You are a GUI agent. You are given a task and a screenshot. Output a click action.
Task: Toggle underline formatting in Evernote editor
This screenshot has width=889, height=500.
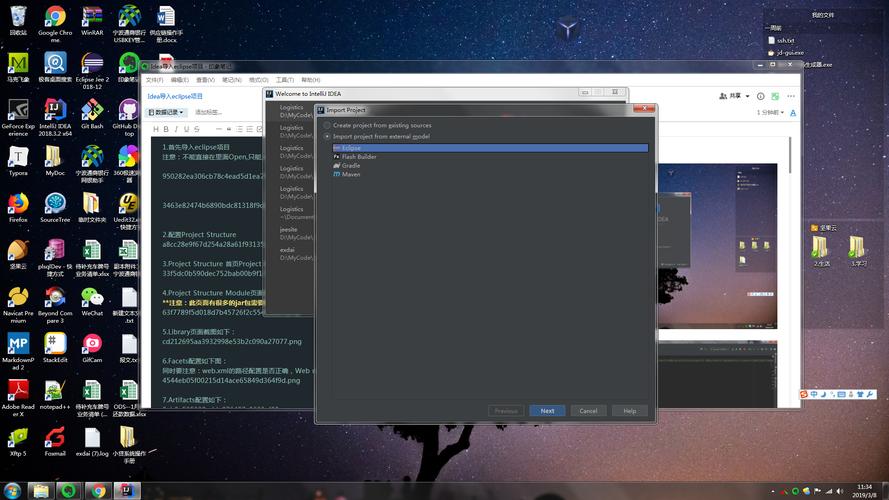186,129
